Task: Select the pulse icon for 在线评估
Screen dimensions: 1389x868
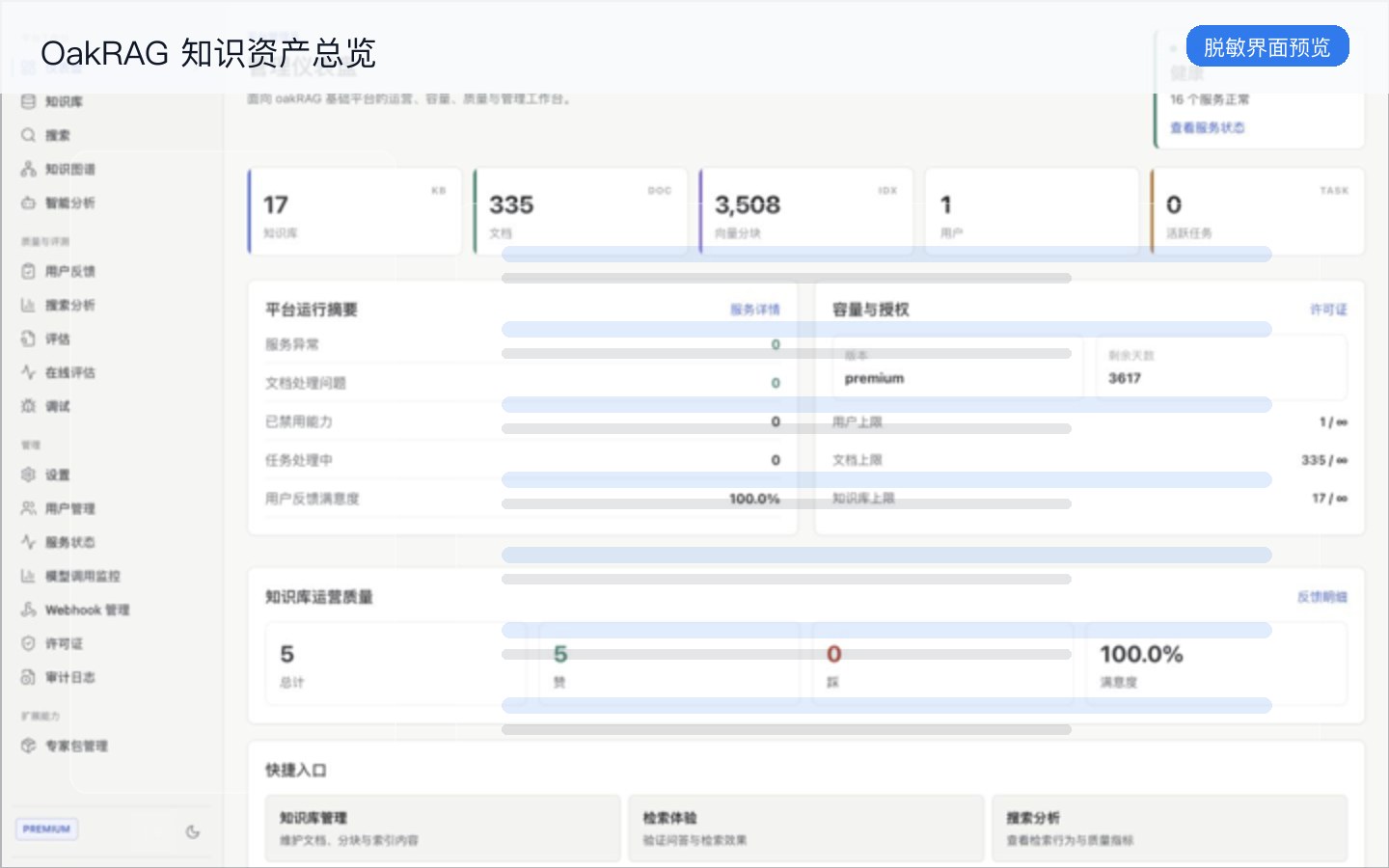Action: 28,372
